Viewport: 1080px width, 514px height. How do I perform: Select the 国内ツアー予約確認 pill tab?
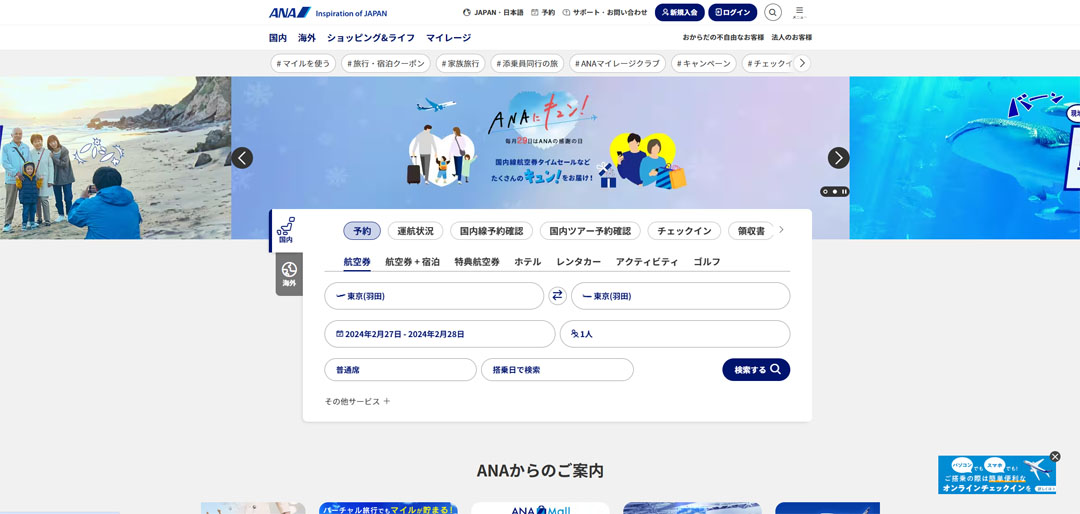pyautogui.click(x=590, y=231)
